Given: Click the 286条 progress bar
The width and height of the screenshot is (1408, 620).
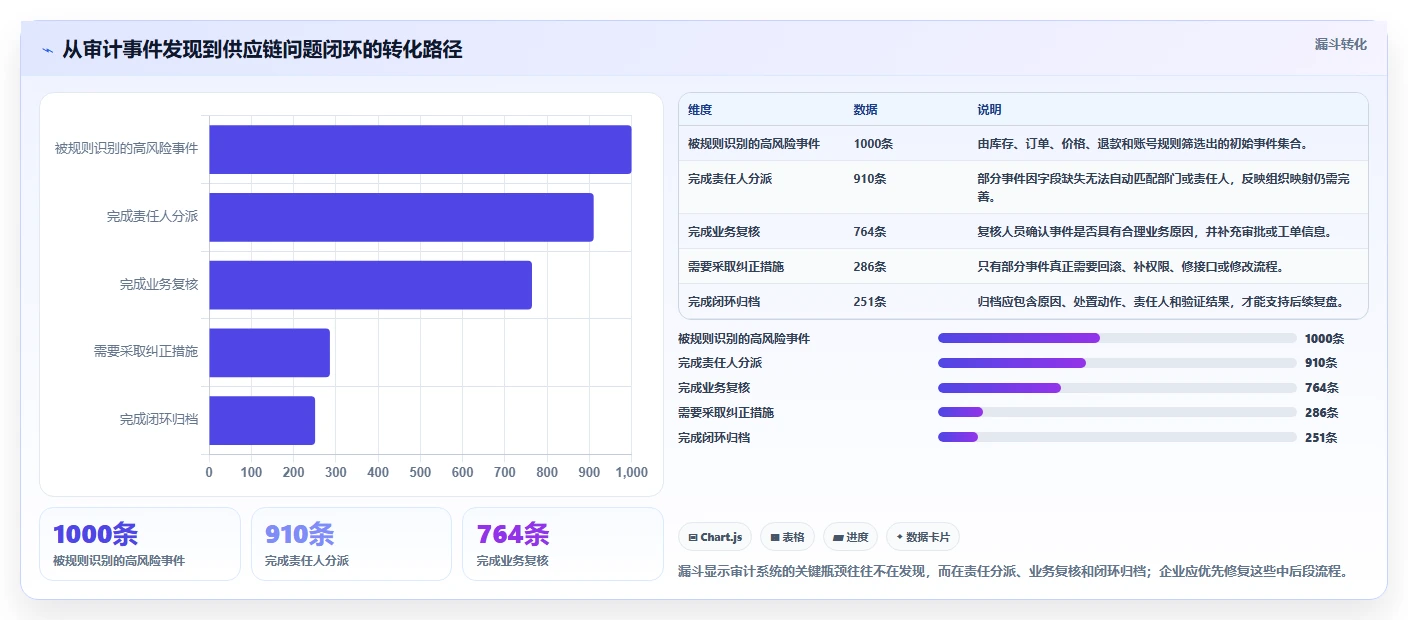Looking at the screenshot, I should (x=1117, y=412).
